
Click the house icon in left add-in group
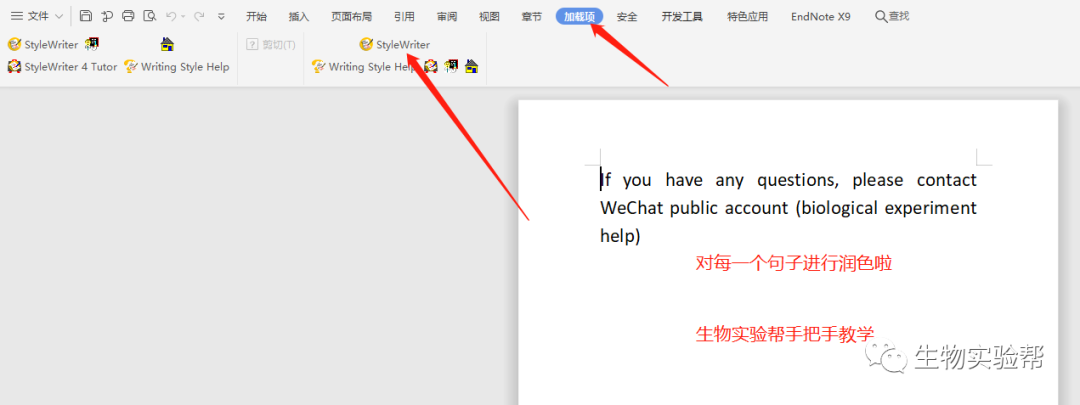click(x=167, y=45)
